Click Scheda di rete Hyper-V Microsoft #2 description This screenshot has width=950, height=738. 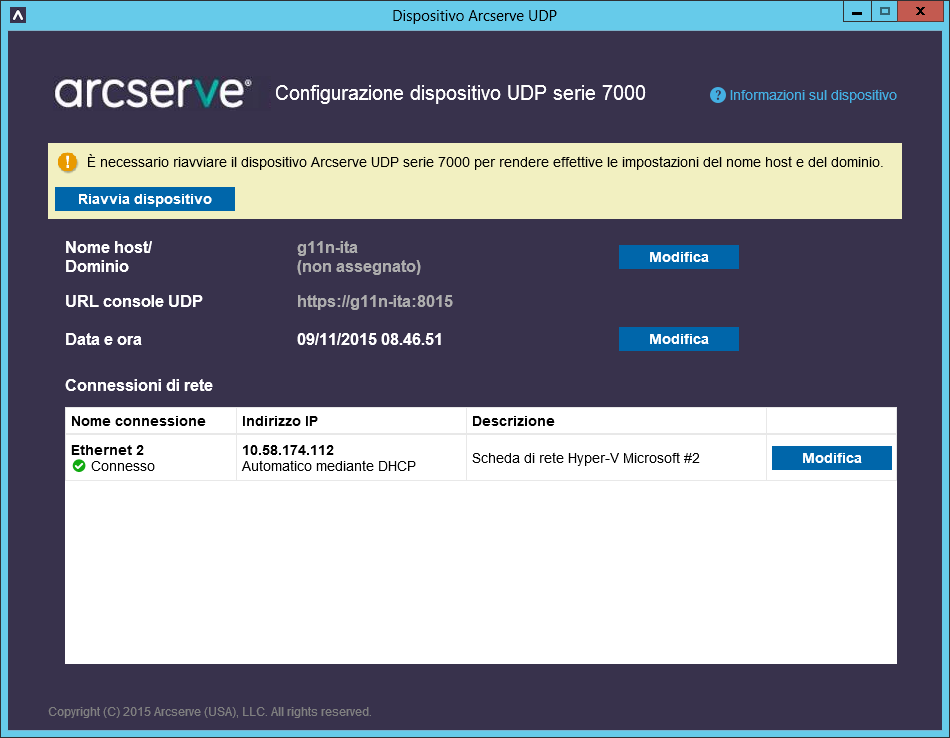coord(585,458)
